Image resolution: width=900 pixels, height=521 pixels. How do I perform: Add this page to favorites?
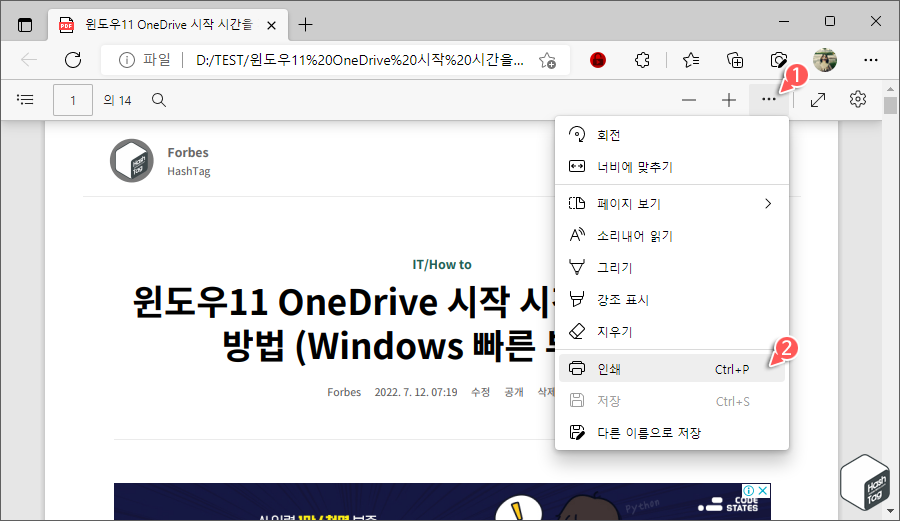(x=548, y=60)
